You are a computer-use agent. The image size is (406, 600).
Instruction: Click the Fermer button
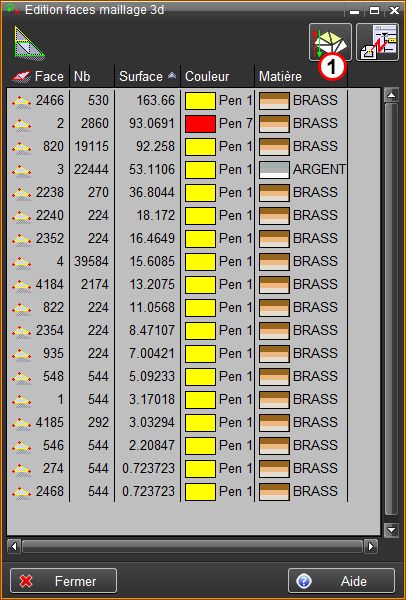[63, 581]
